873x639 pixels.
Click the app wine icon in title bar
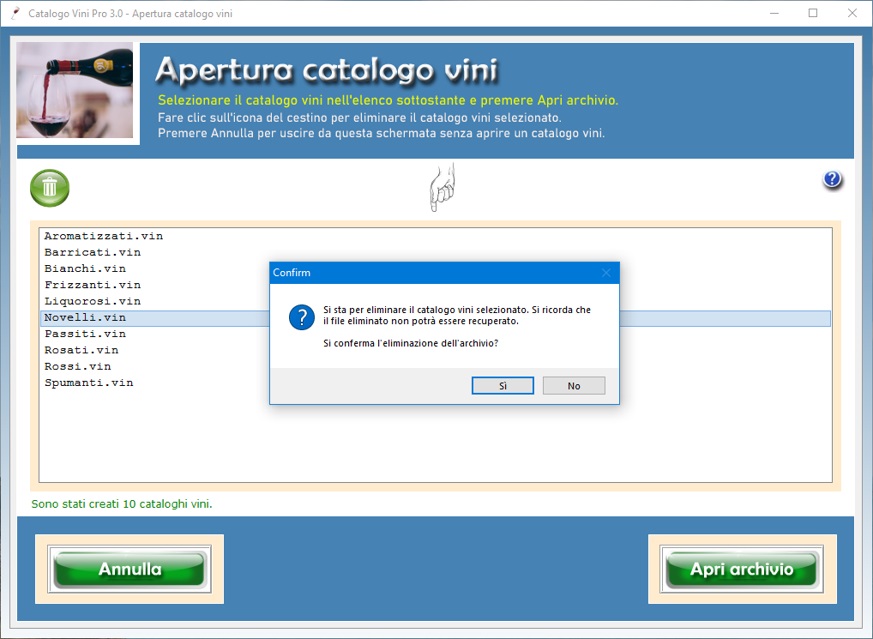click(x=15, y=13)
